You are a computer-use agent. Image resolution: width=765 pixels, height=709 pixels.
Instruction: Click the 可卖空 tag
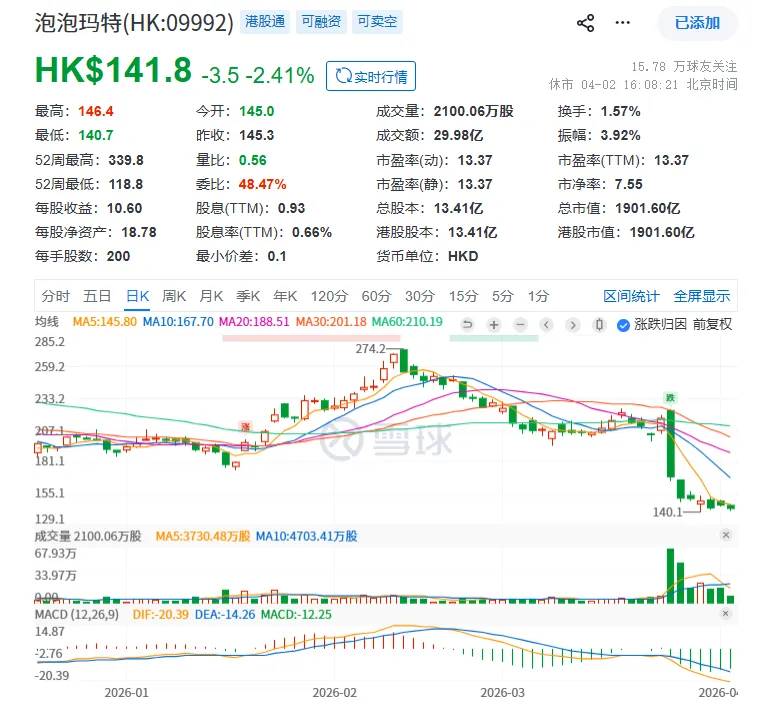[x=377, y=22]
